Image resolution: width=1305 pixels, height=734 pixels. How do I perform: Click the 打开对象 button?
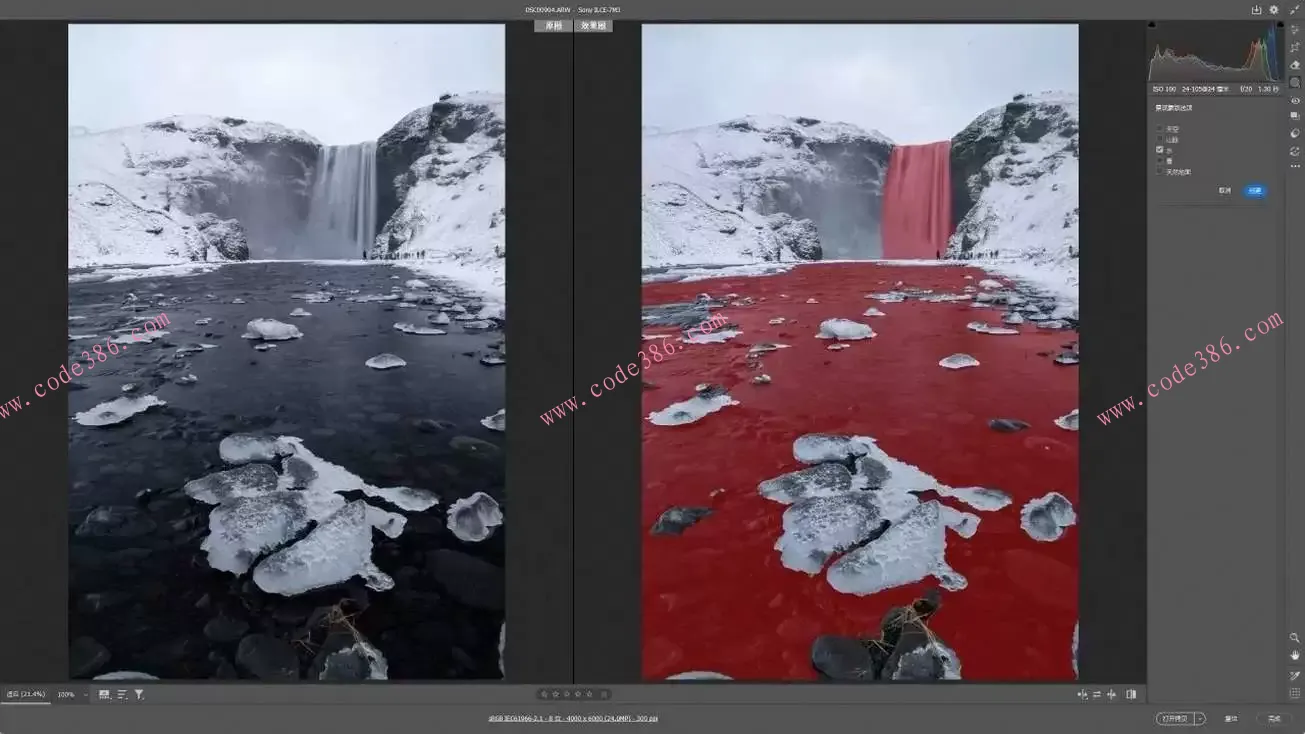click(1175, 718)
